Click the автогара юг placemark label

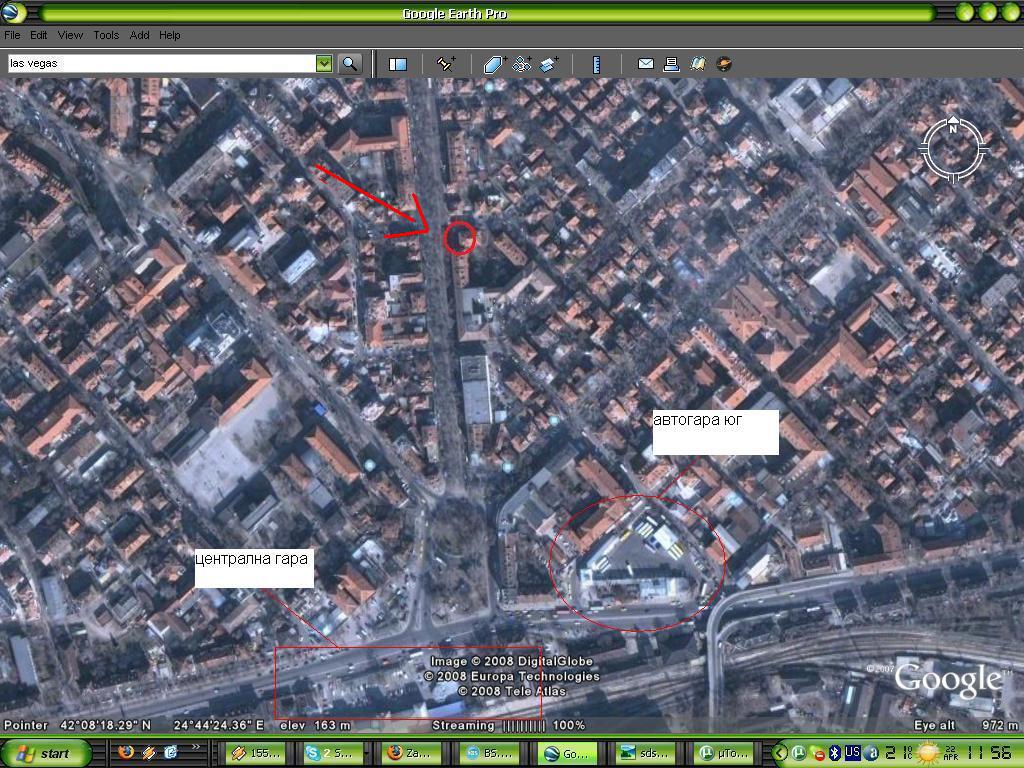716,432
